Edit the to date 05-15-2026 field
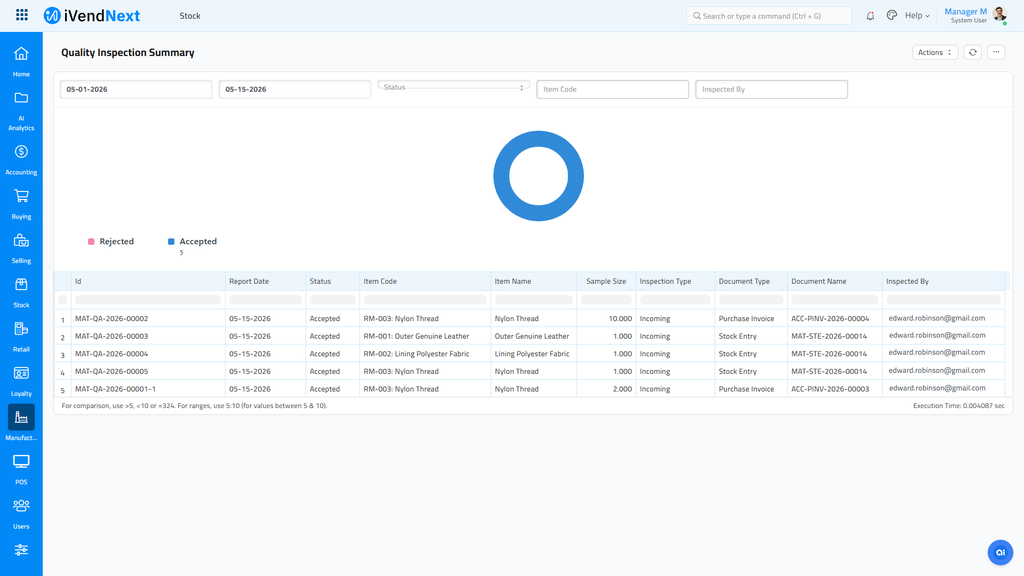Screen dimensions: 1024x576 click(295, 89)
